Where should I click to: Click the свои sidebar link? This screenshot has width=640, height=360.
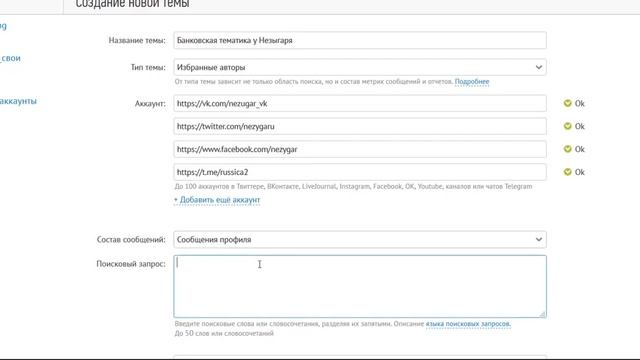coord(10,58)
